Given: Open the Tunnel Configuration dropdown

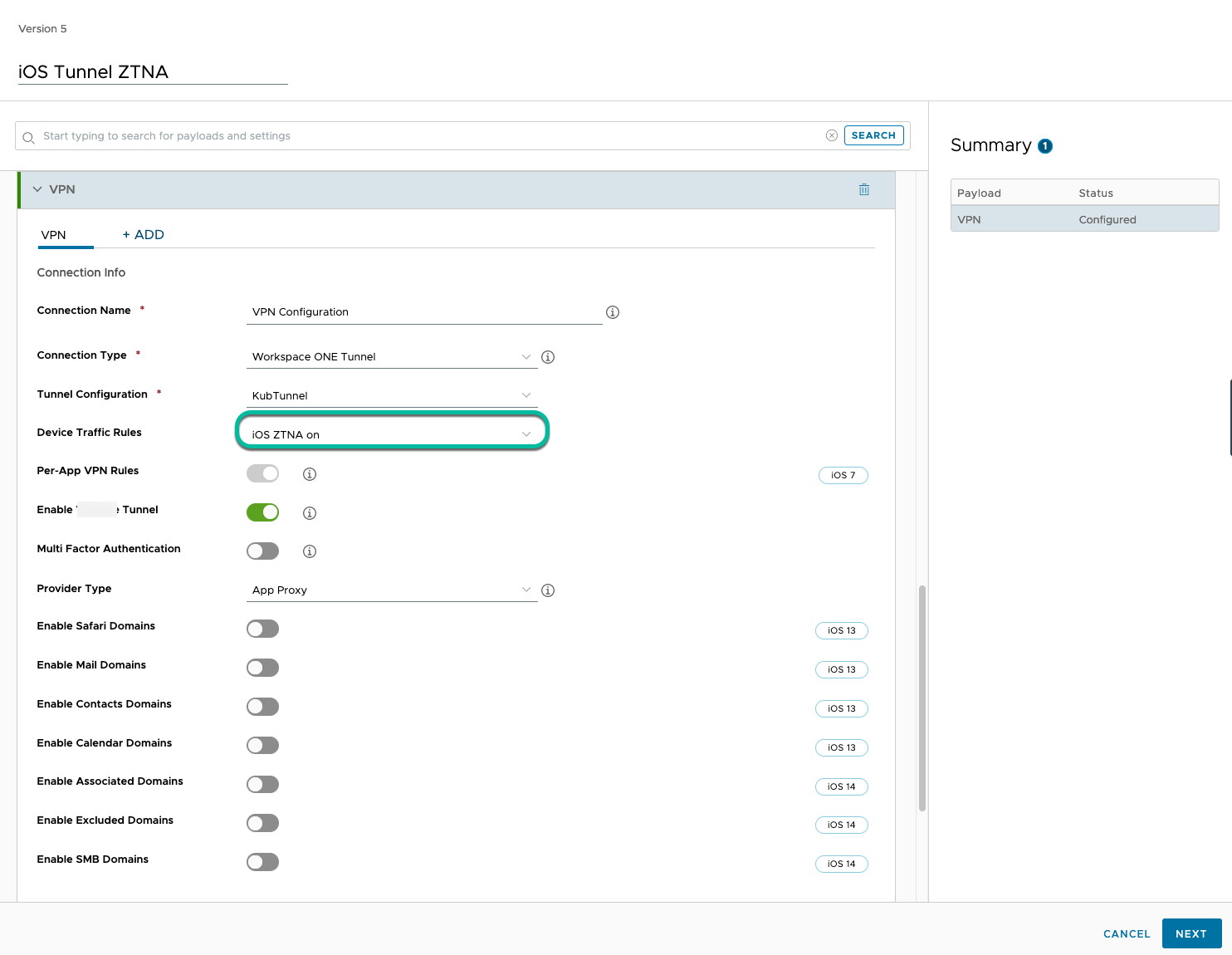Looking at the screenshot, I should [392, 395].
